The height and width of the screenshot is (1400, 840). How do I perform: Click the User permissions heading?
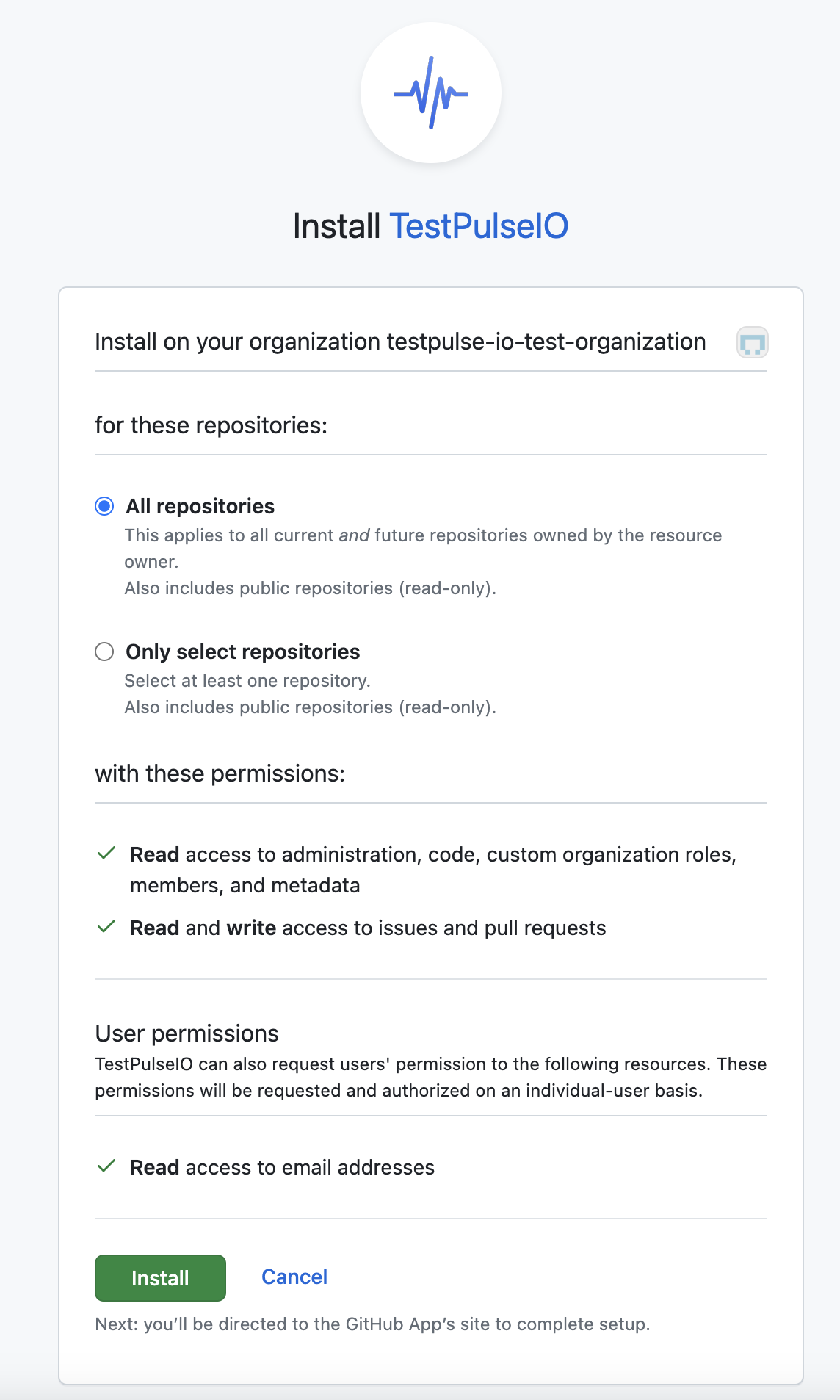(x=187, y=1033)
